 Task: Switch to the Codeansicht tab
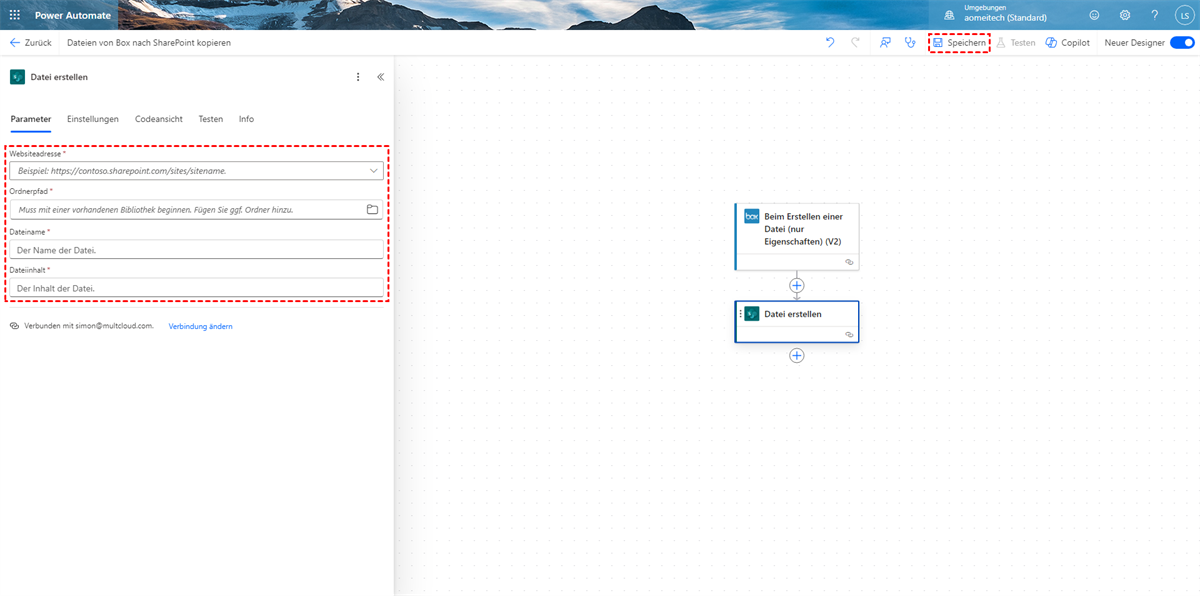coord(159,119)
